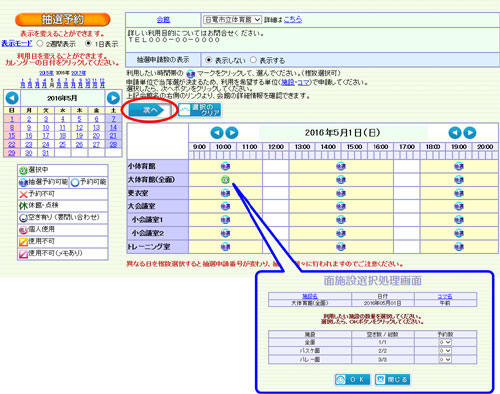Viewport: 500px width, 394px height.
Task: Click the 表示モード link
Action: (x=17, y=43)
